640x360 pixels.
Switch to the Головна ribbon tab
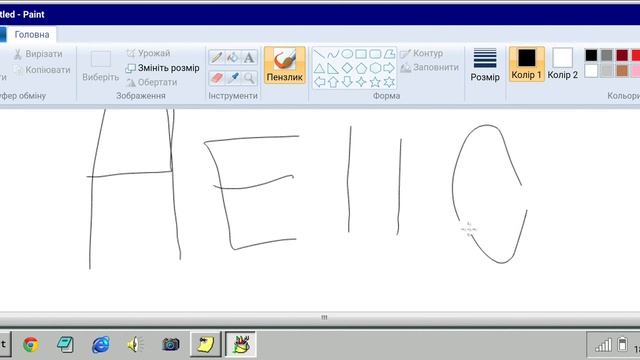32,35
